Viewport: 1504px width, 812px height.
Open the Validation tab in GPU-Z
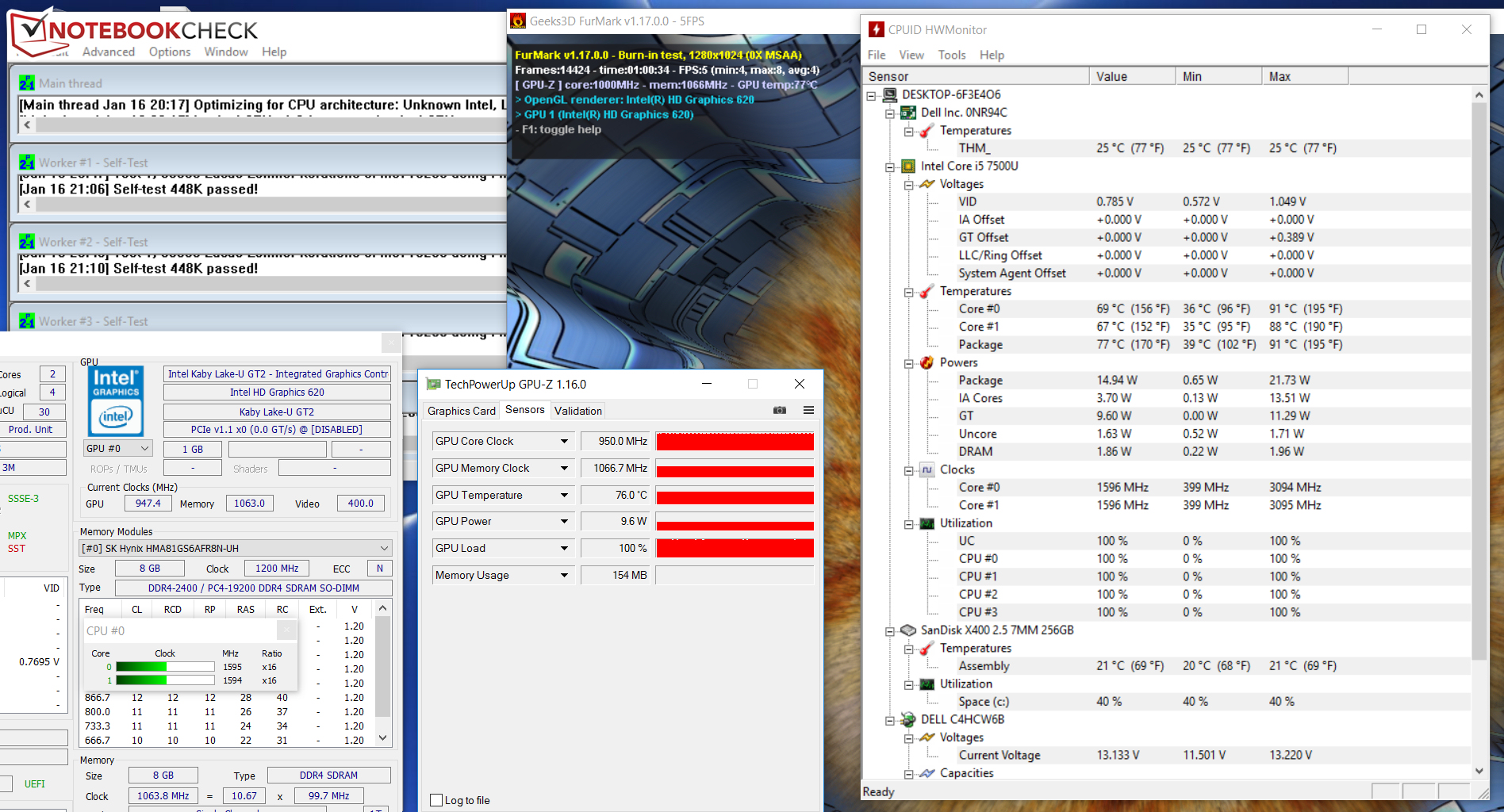pyautogui.click(x=578, y=411)
